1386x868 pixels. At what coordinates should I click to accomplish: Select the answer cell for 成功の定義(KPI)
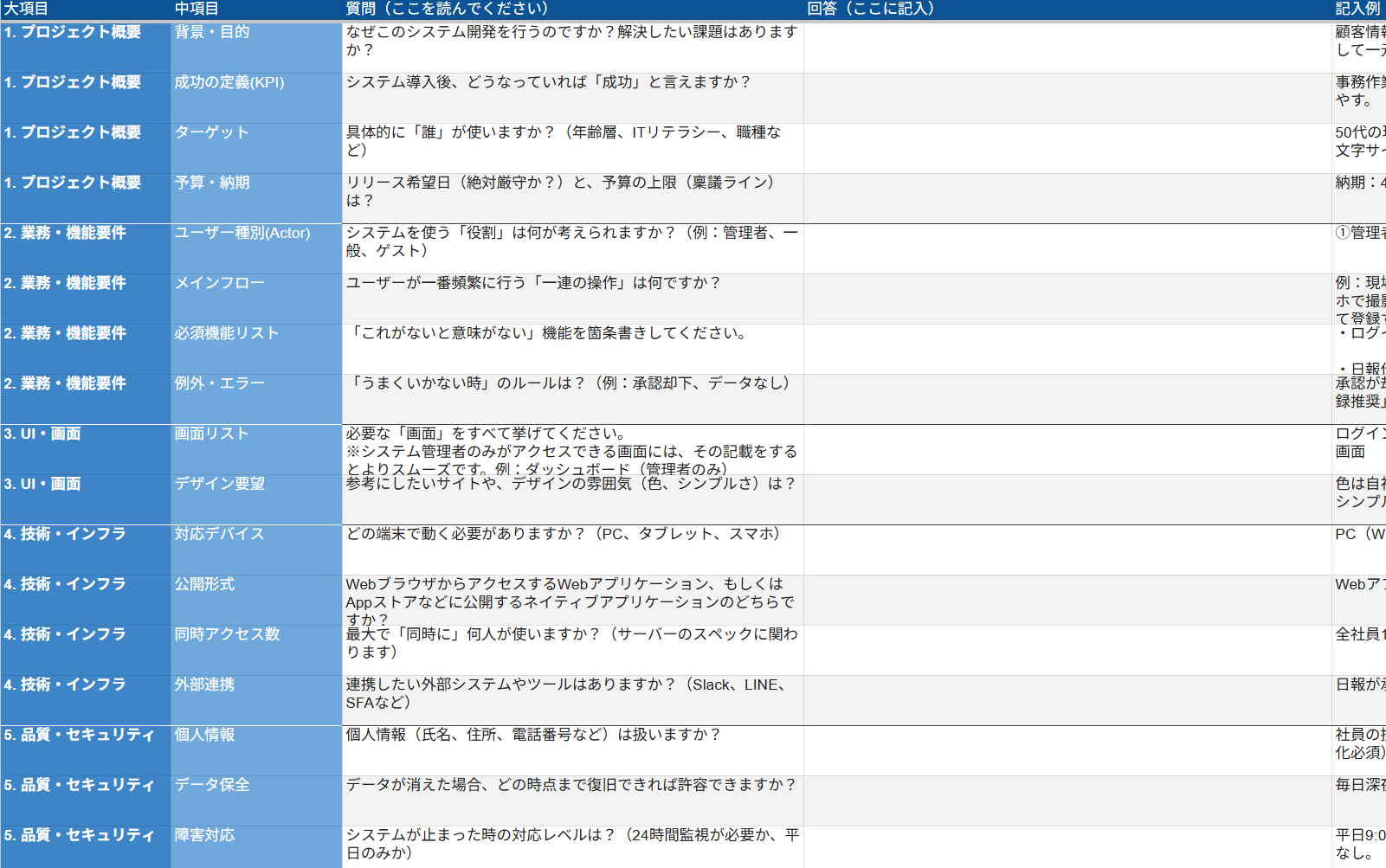1067,99
